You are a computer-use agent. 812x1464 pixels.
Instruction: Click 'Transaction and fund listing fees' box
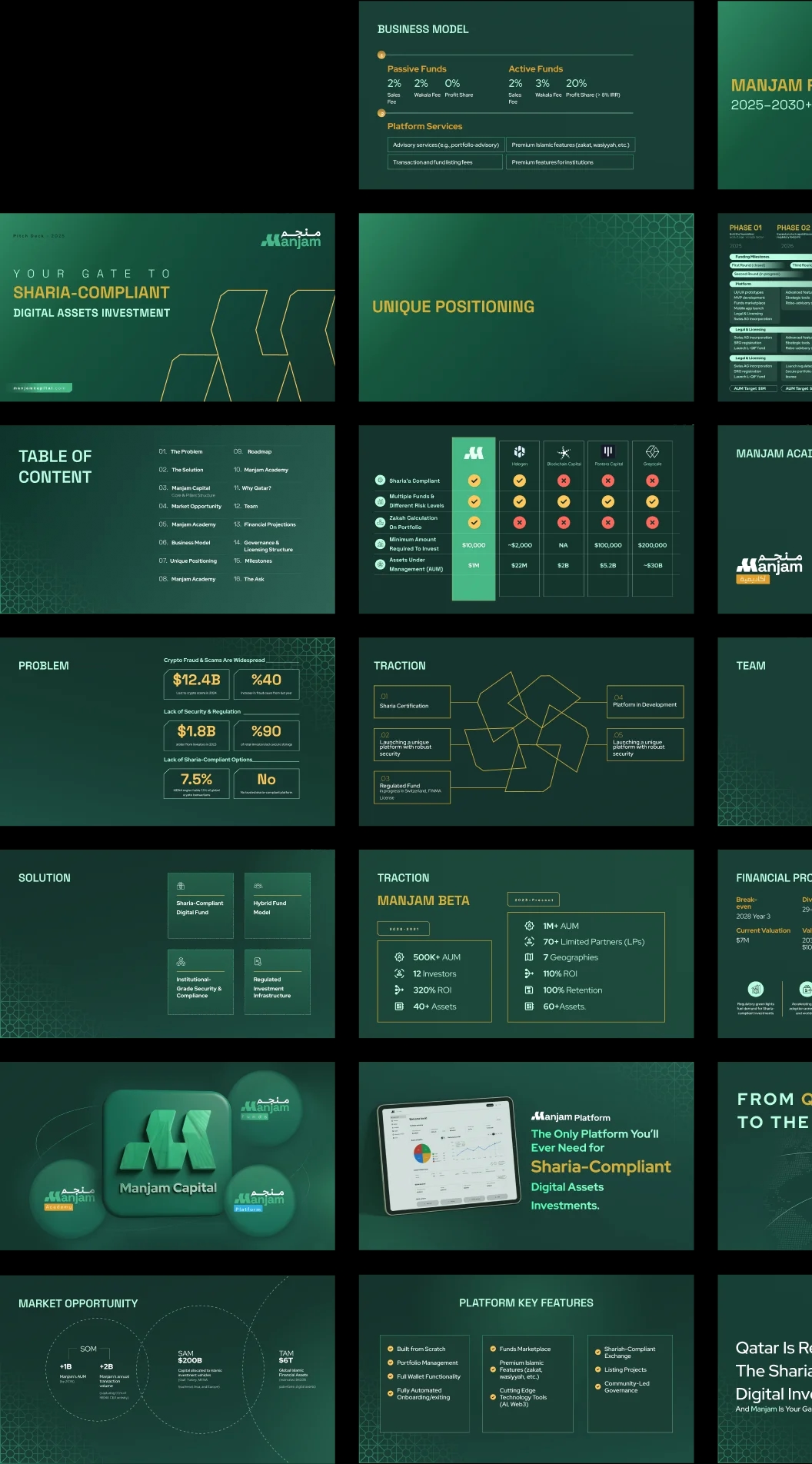[x=444, y=162]
